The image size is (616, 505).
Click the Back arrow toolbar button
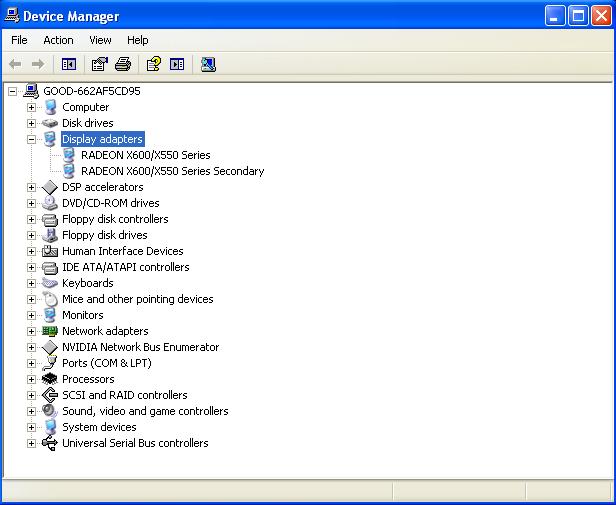click(x=15, y=64)
